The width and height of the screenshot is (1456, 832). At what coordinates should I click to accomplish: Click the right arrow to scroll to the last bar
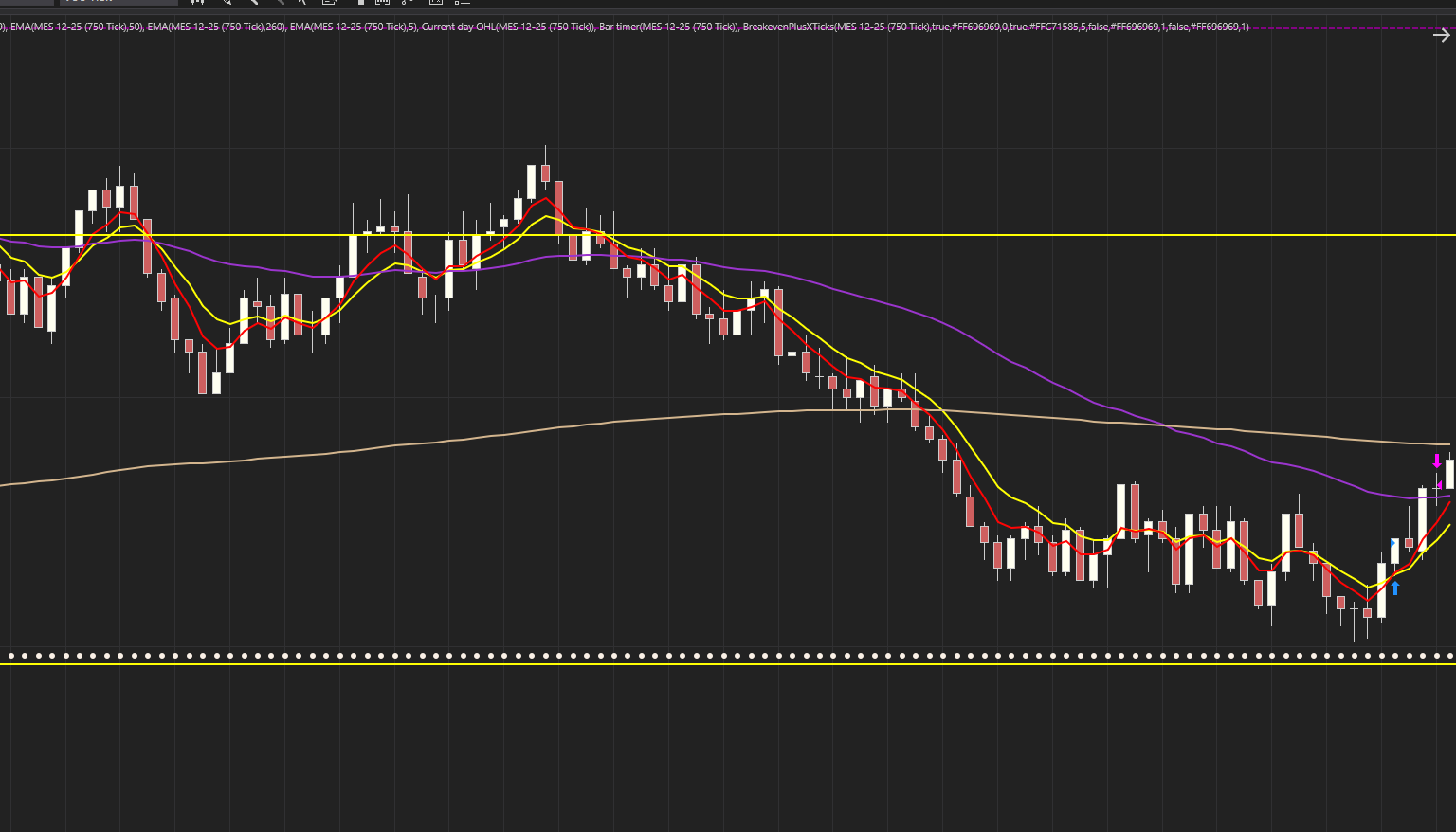point(1441,36)
